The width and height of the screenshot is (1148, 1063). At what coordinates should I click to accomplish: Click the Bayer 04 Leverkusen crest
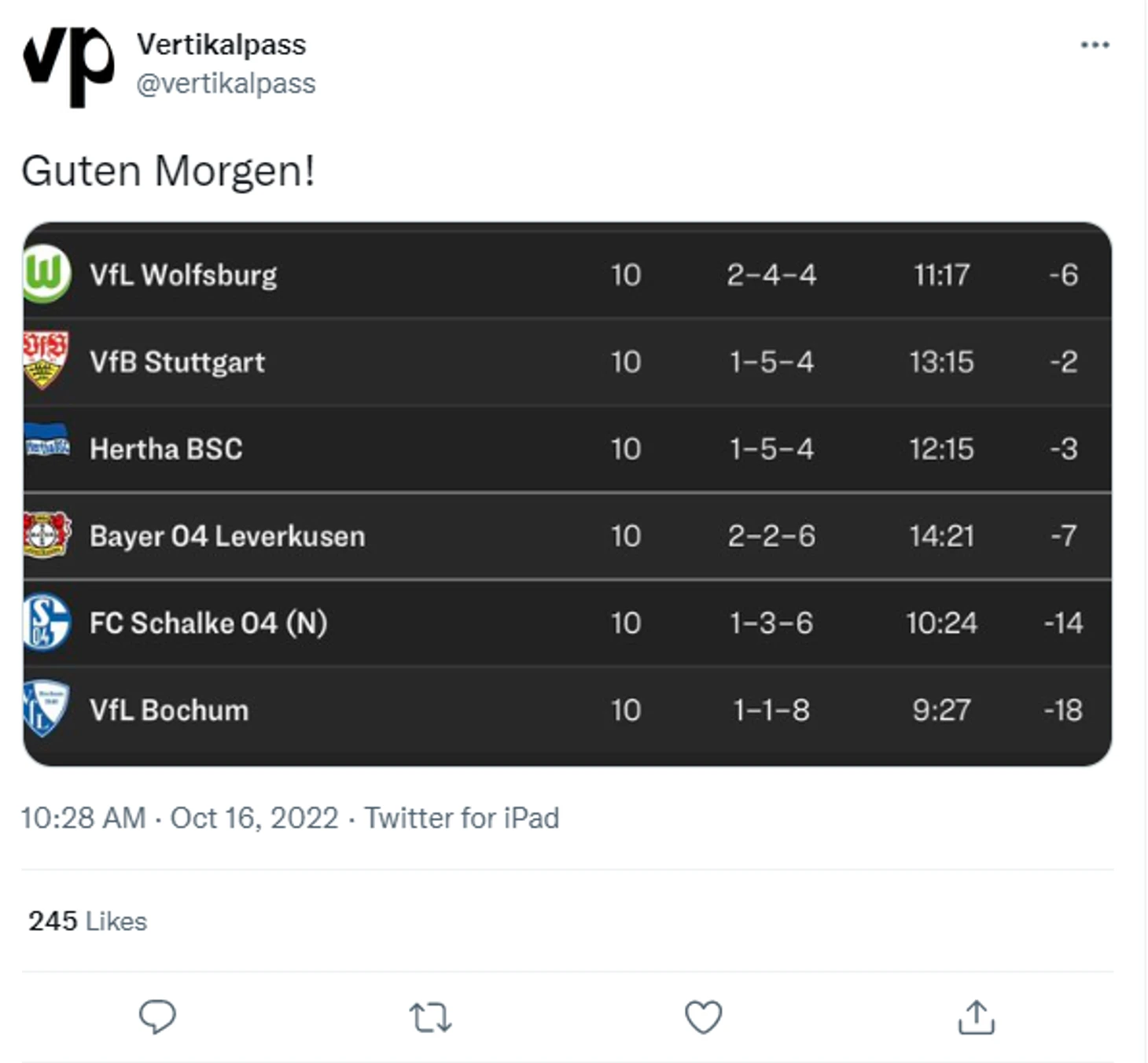(x=47, y=535)
